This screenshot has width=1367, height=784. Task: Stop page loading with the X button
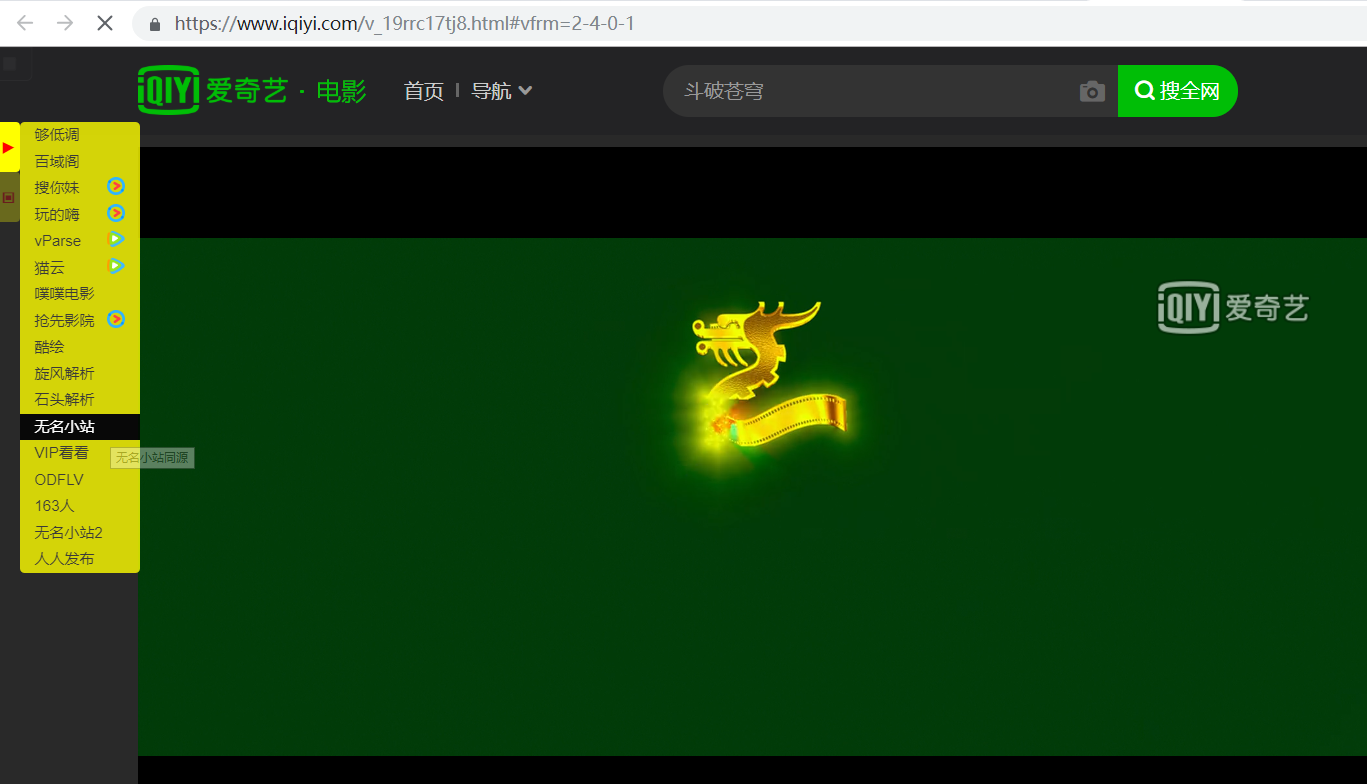pyautogui.click(x=105, y=22)
